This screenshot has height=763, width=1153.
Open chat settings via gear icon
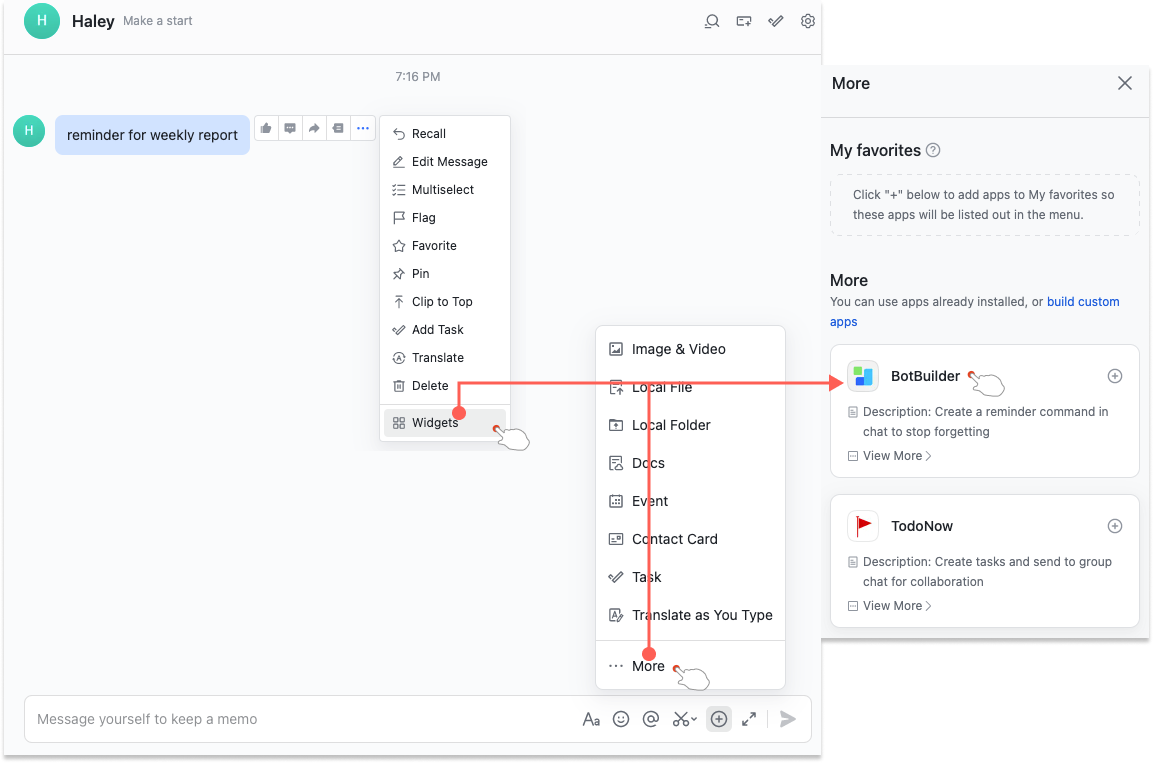pos(807,20)
